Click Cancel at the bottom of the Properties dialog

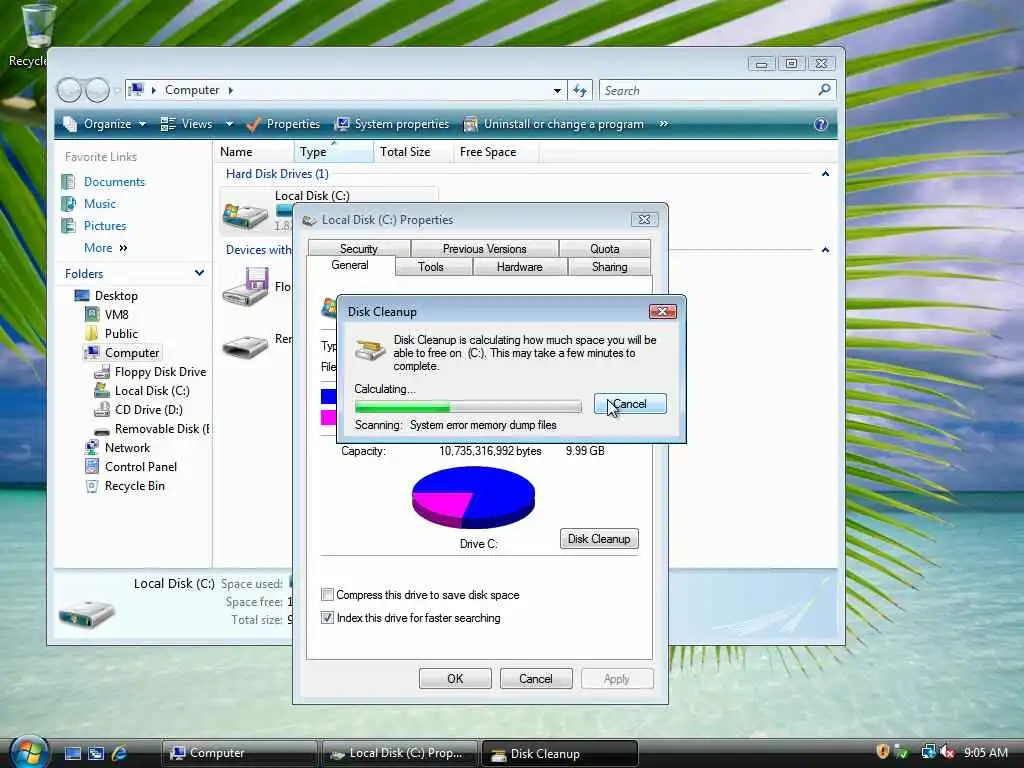pos(536,679)
